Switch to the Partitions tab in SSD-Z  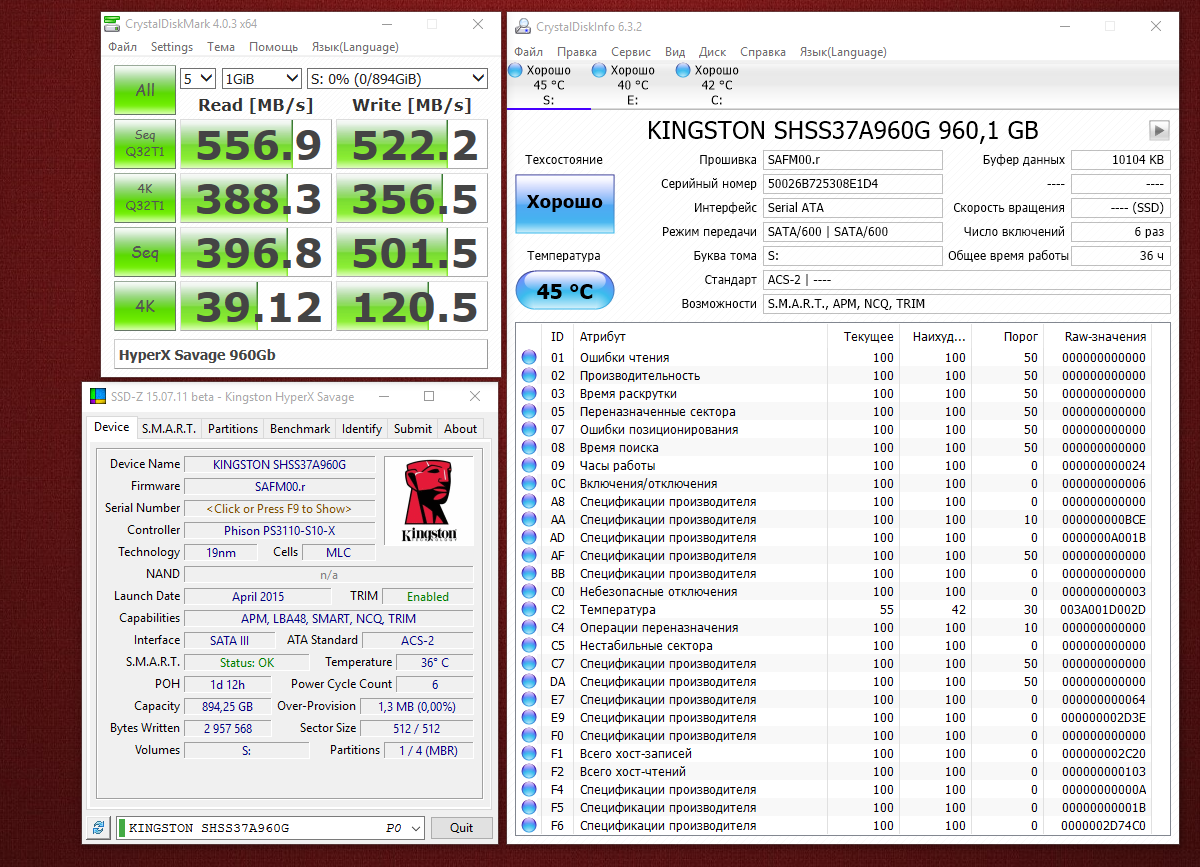pyautogui.click(x=233, y=429)
